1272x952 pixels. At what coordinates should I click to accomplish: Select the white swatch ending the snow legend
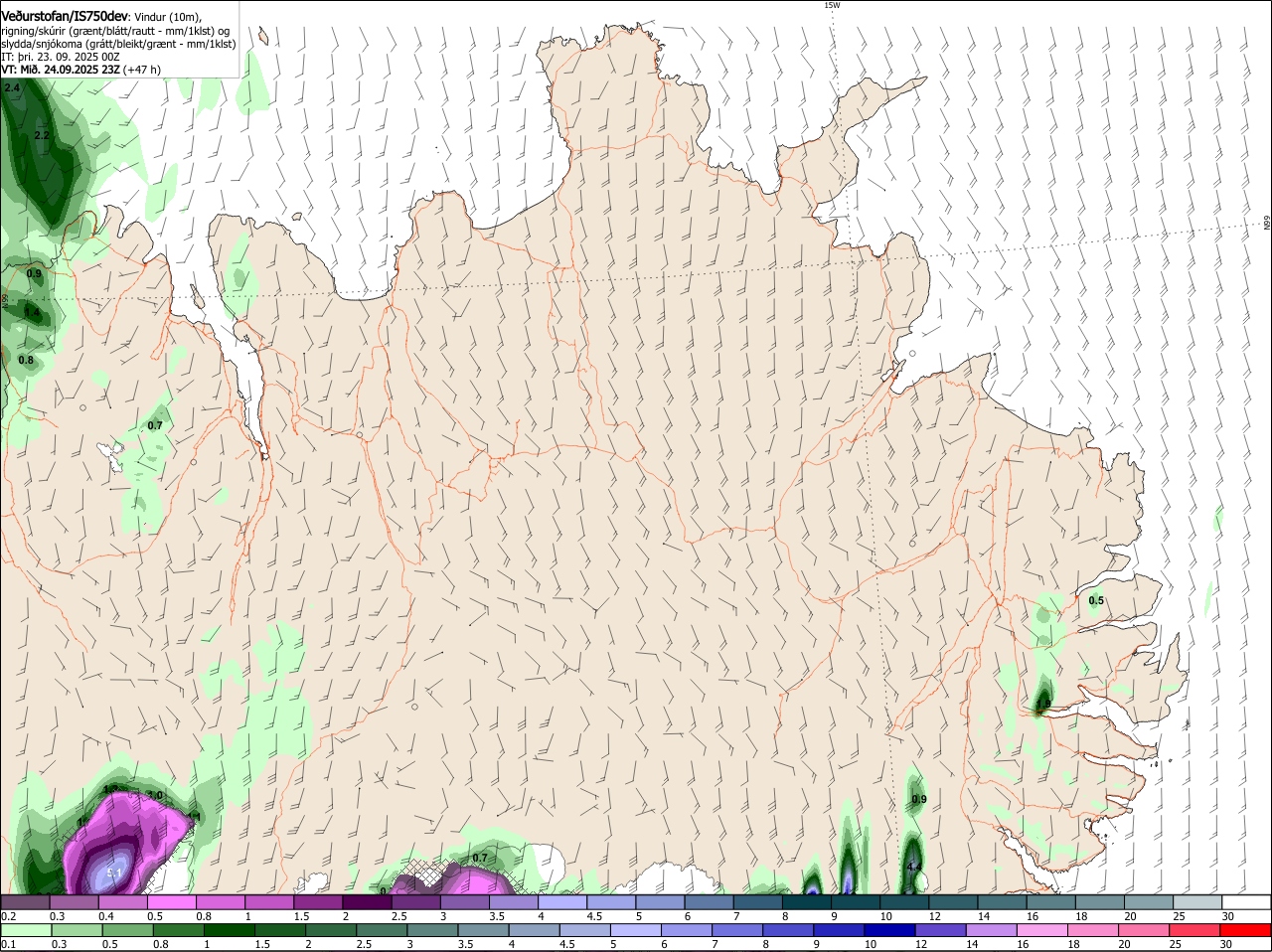pos(1246,902)
